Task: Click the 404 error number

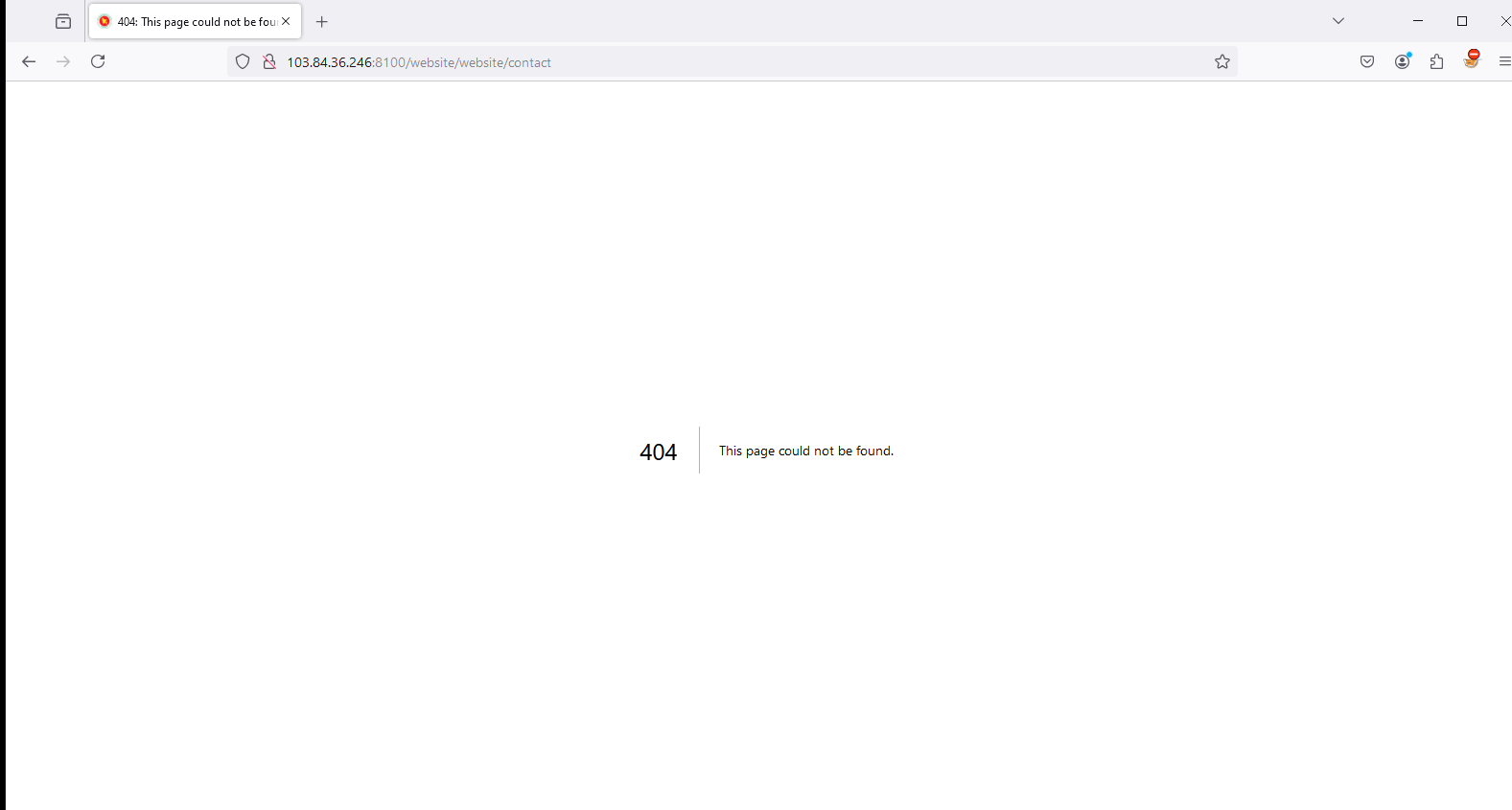Action: coord(659,451)
